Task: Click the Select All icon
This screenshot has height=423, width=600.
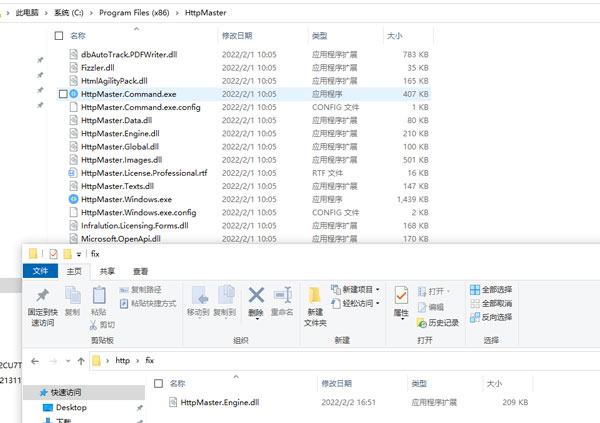Action: click(x=475, y=290)
